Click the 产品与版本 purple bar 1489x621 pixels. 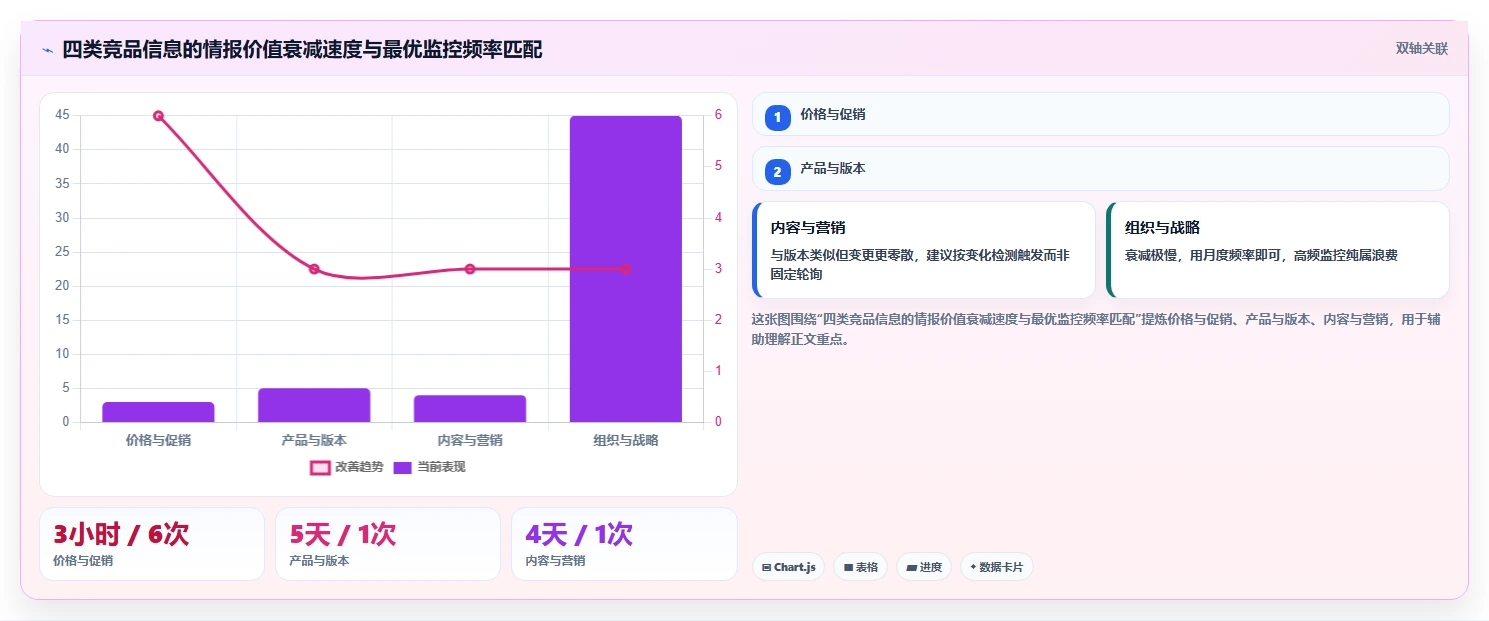(x=314, y=405)
